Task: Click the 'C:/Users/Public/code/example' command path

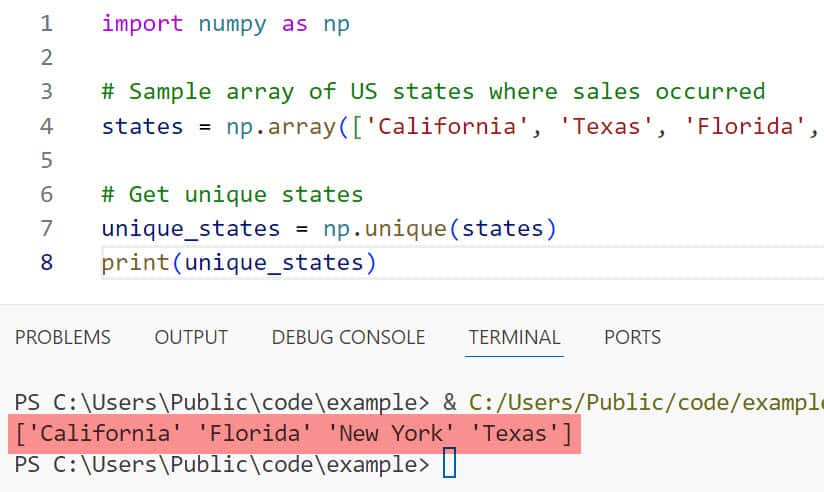Action: (646, 403)
